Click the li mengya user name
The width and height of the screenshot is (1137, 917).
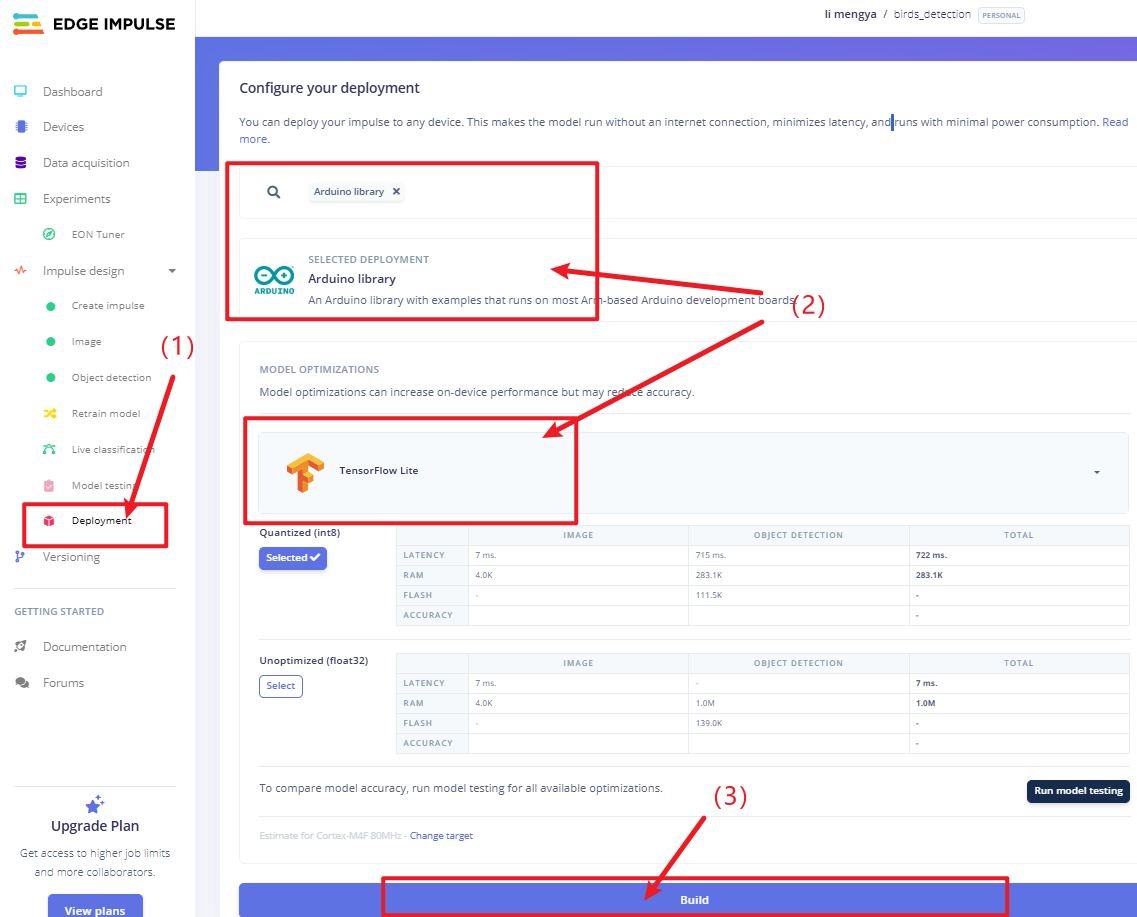[851, 14]
